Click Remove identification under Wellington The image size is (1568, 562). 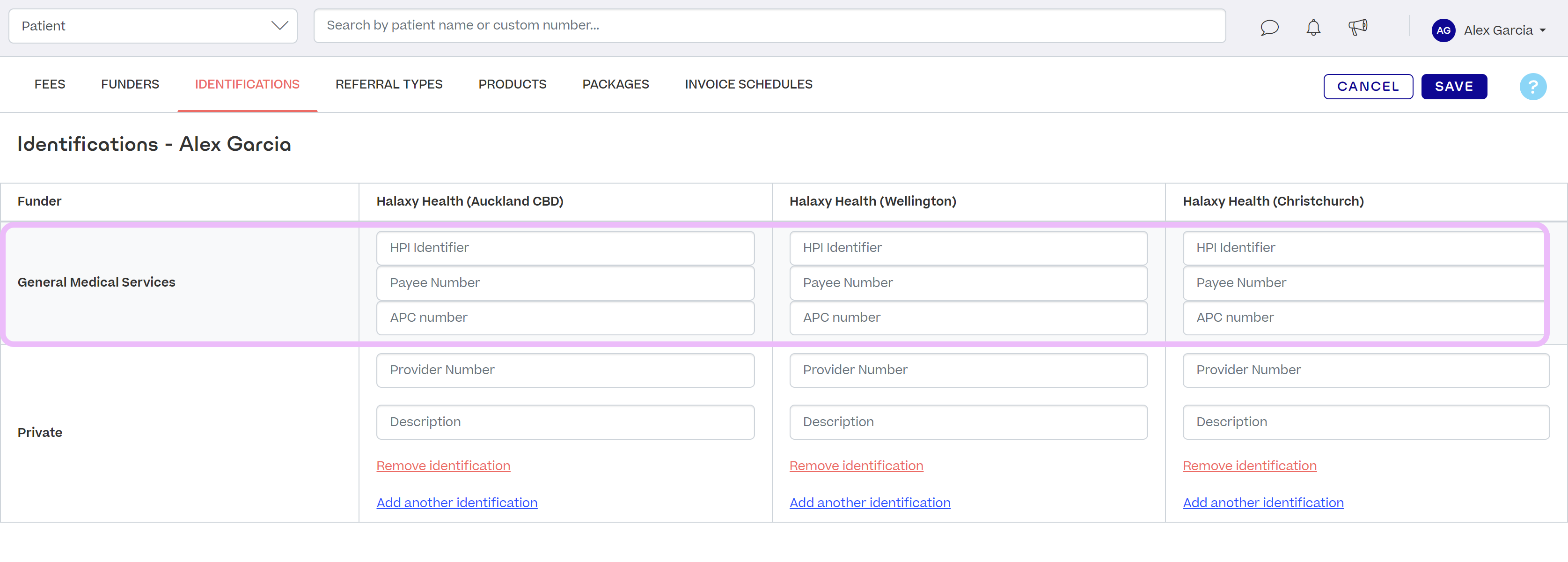coord(856,466)
